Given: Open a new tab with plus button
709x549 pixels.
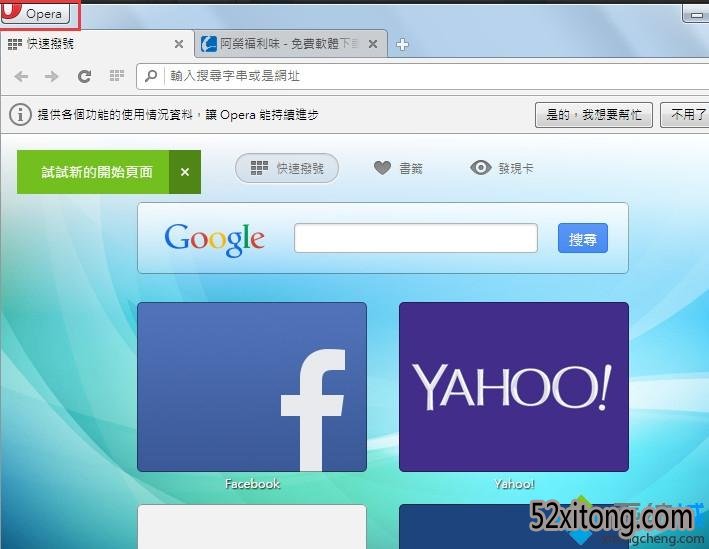Looking at the screenshot, I should pos(402,44).
